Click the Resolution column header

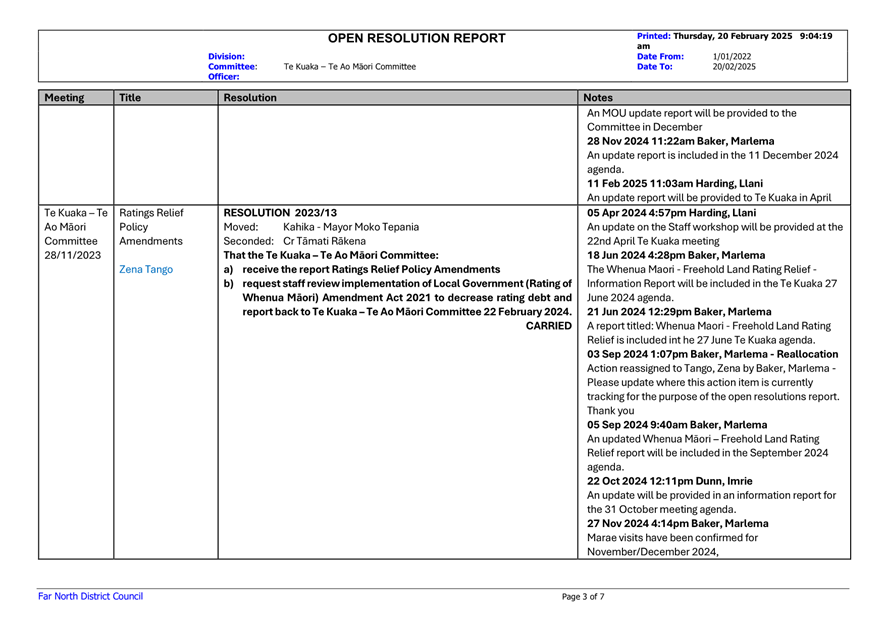click(x=250, y=99)
